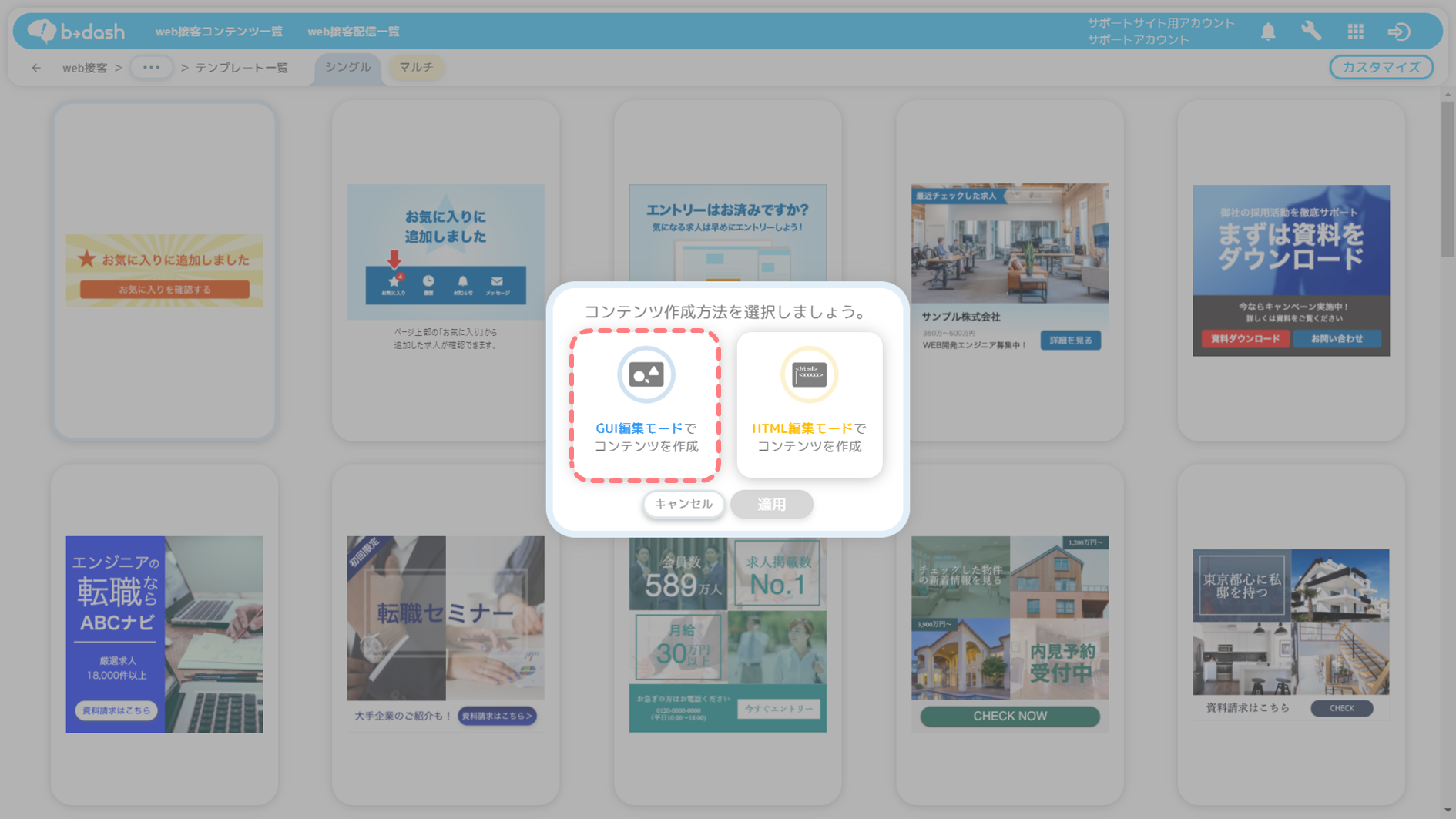Click the 適用 button
This screenshot has width=1456, height=819.
pos(771,504)
